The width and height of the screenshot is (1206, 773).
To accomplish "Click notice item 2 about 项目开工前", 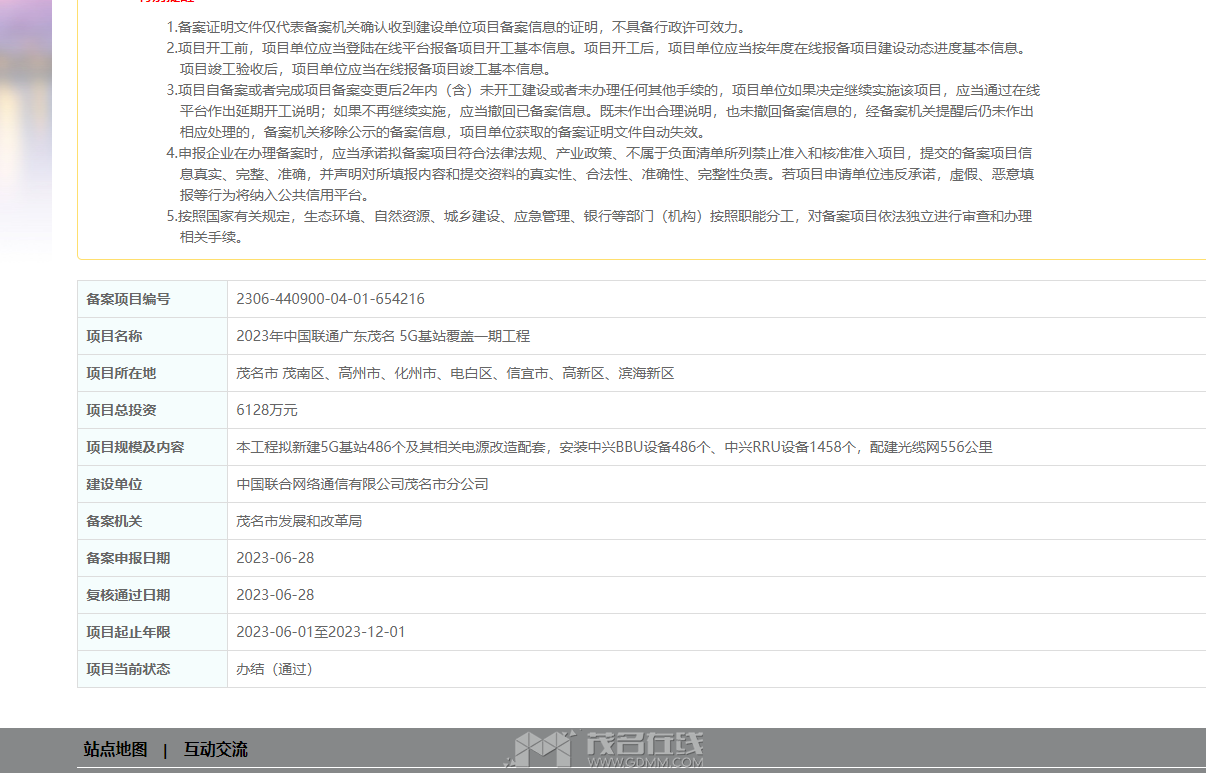I will point(596,58).
